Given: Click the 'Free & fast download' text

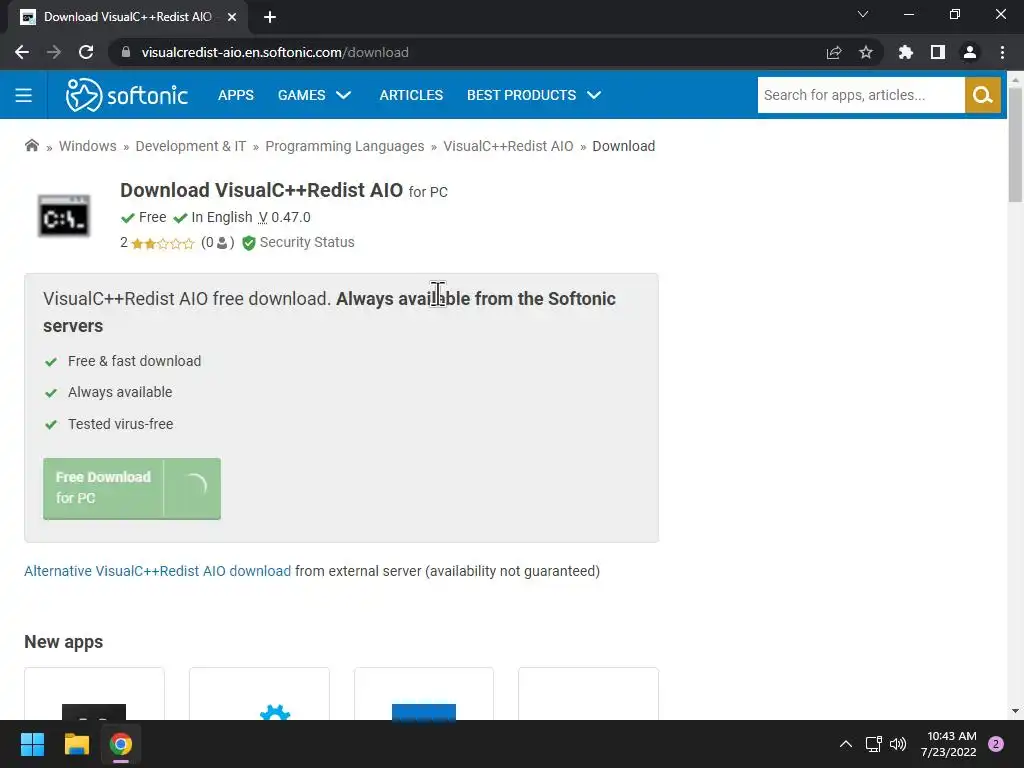Looking at the screenshot, I should tap(135, 361).
